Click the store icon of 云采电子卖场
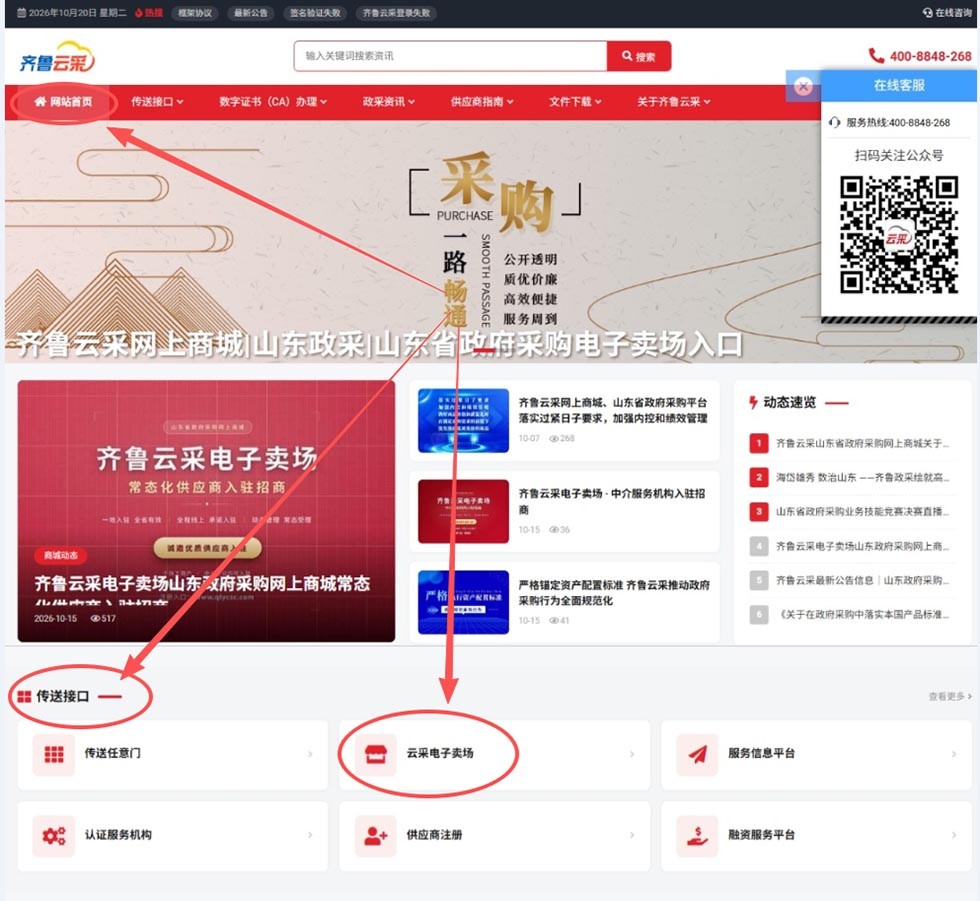The height and width of the screenshot is (901, 980). (x=376, y=754)
